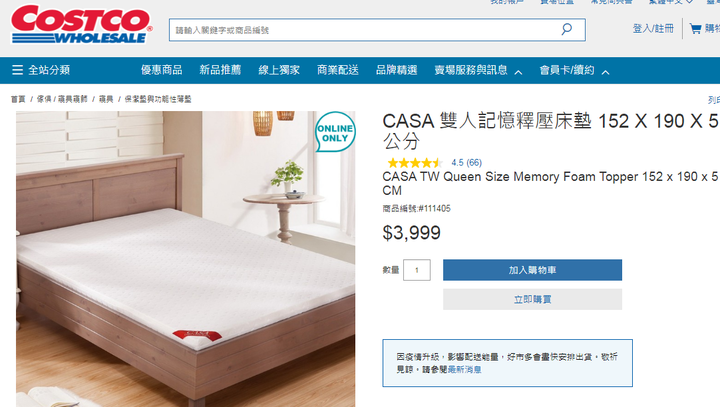
Task: Open the language selector dropdown
Action: point(670,2)
